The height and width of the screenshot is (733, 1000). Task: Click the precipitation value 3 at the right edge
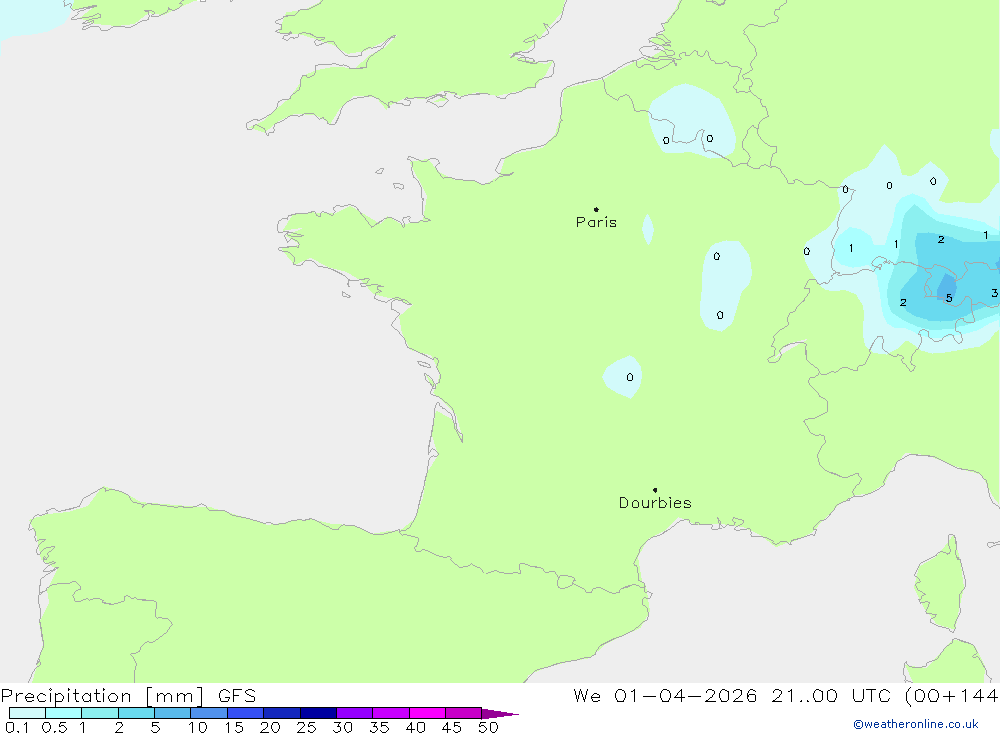coord(994,293)
